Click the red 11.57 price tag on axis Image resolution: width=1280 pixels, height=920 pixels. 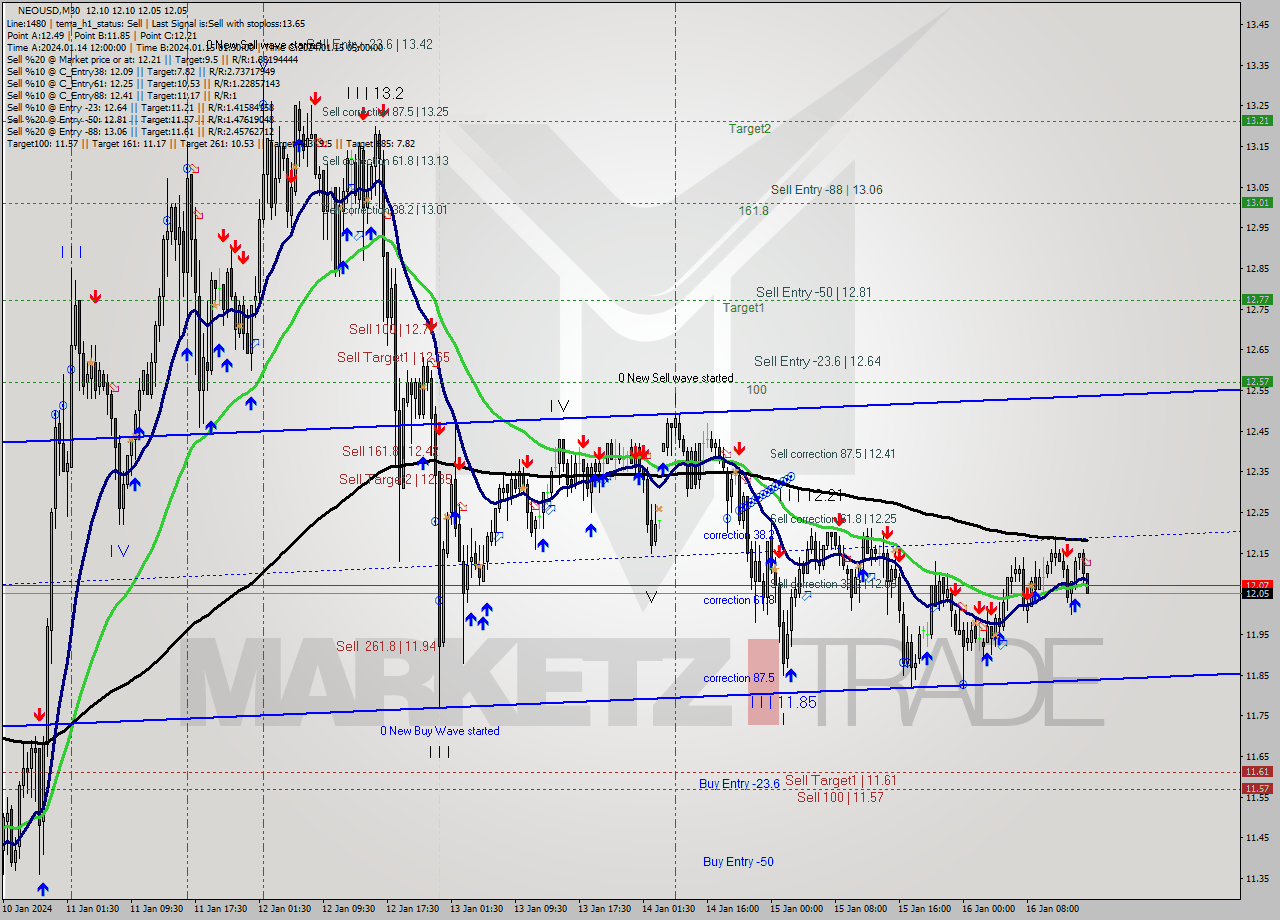[x=1256, y=788]
